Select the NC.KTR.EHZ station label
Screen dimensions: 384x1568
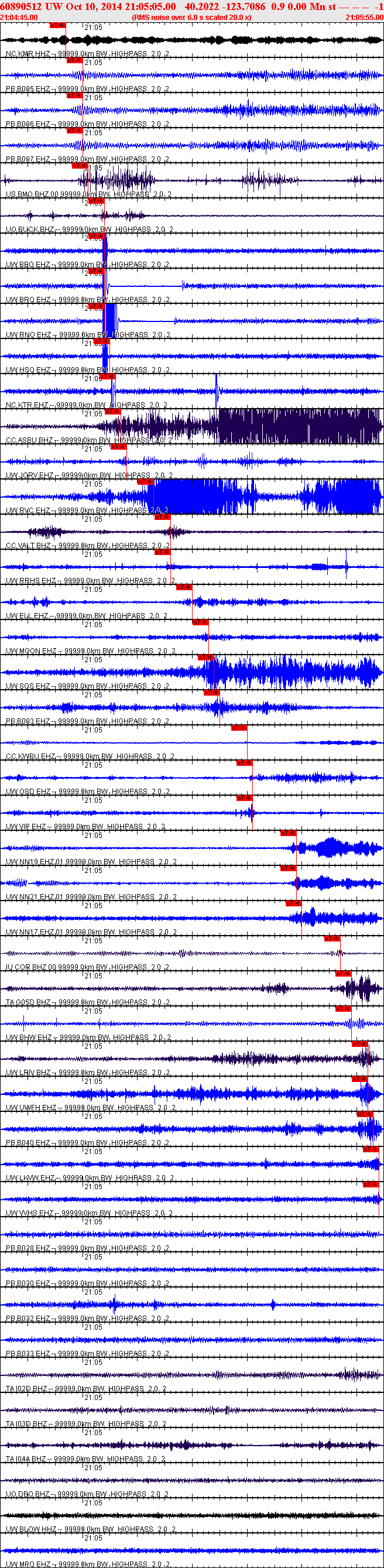click(87, 405)
